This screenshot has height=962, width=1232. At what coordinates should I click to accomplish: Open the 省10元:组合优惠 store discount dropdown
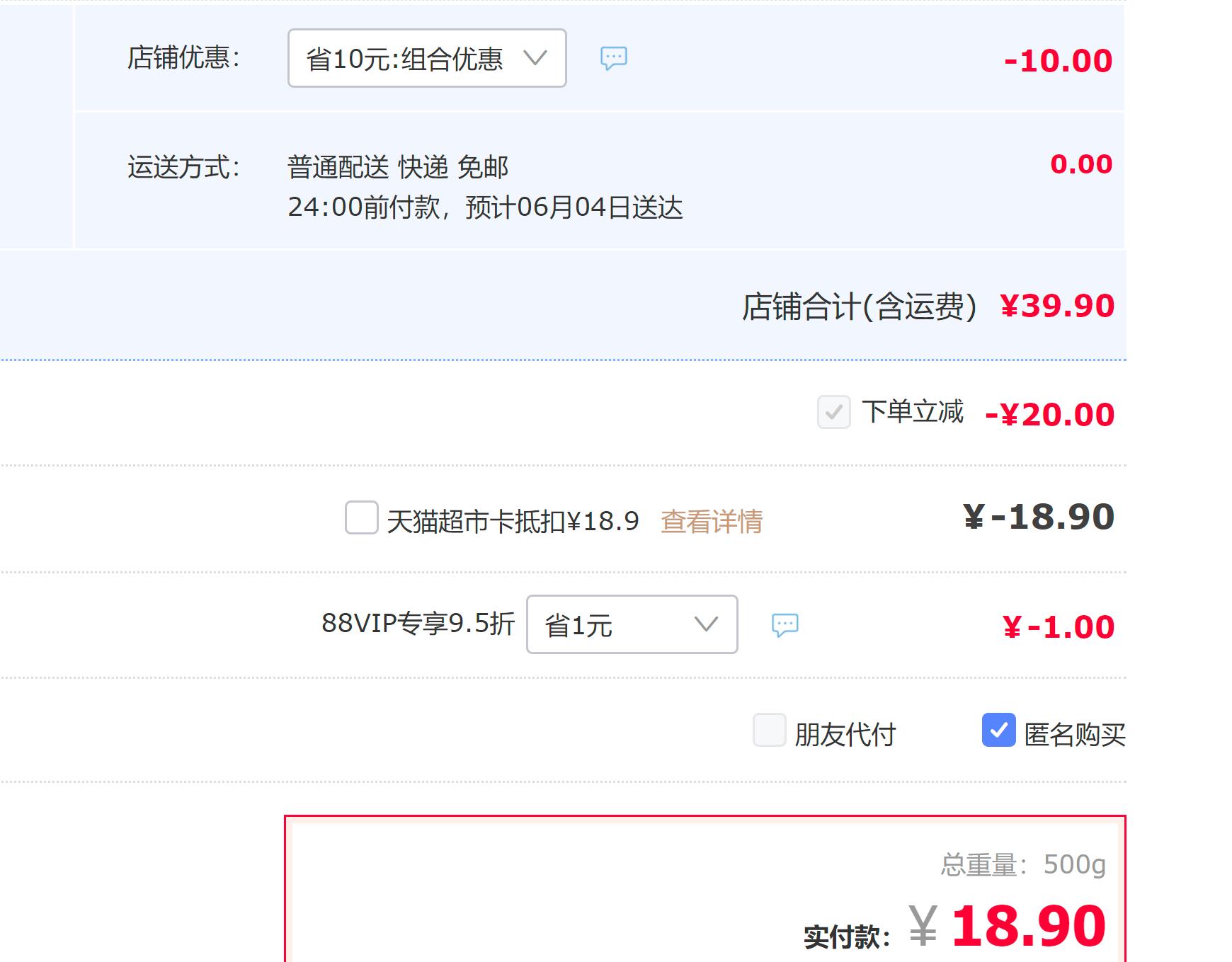coord(427,58)
